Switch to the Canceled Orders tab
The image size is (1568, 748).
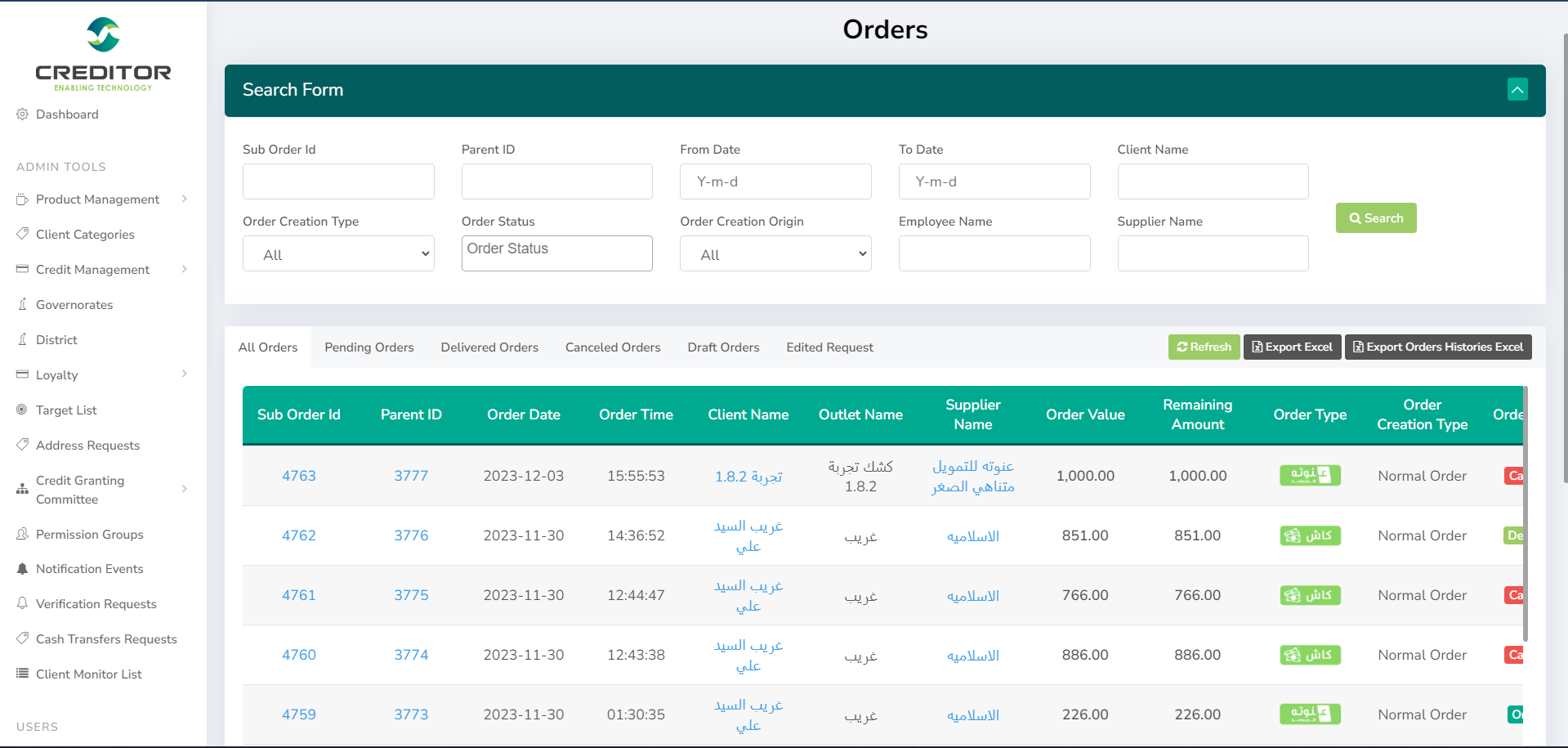tap(613, 347)
